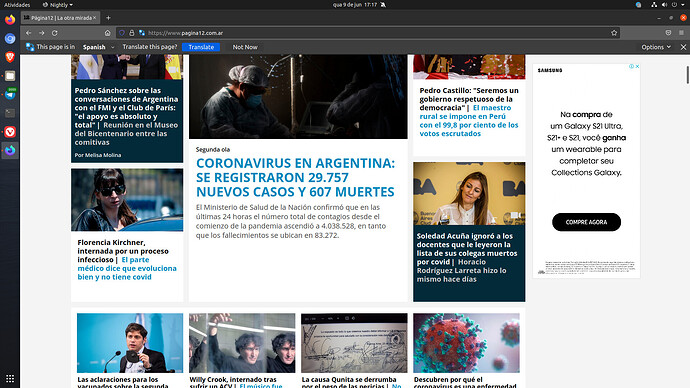690x388 pixels.
Task: Open Atividades overview
Action: pyautogui.click(x=17, y=5)
